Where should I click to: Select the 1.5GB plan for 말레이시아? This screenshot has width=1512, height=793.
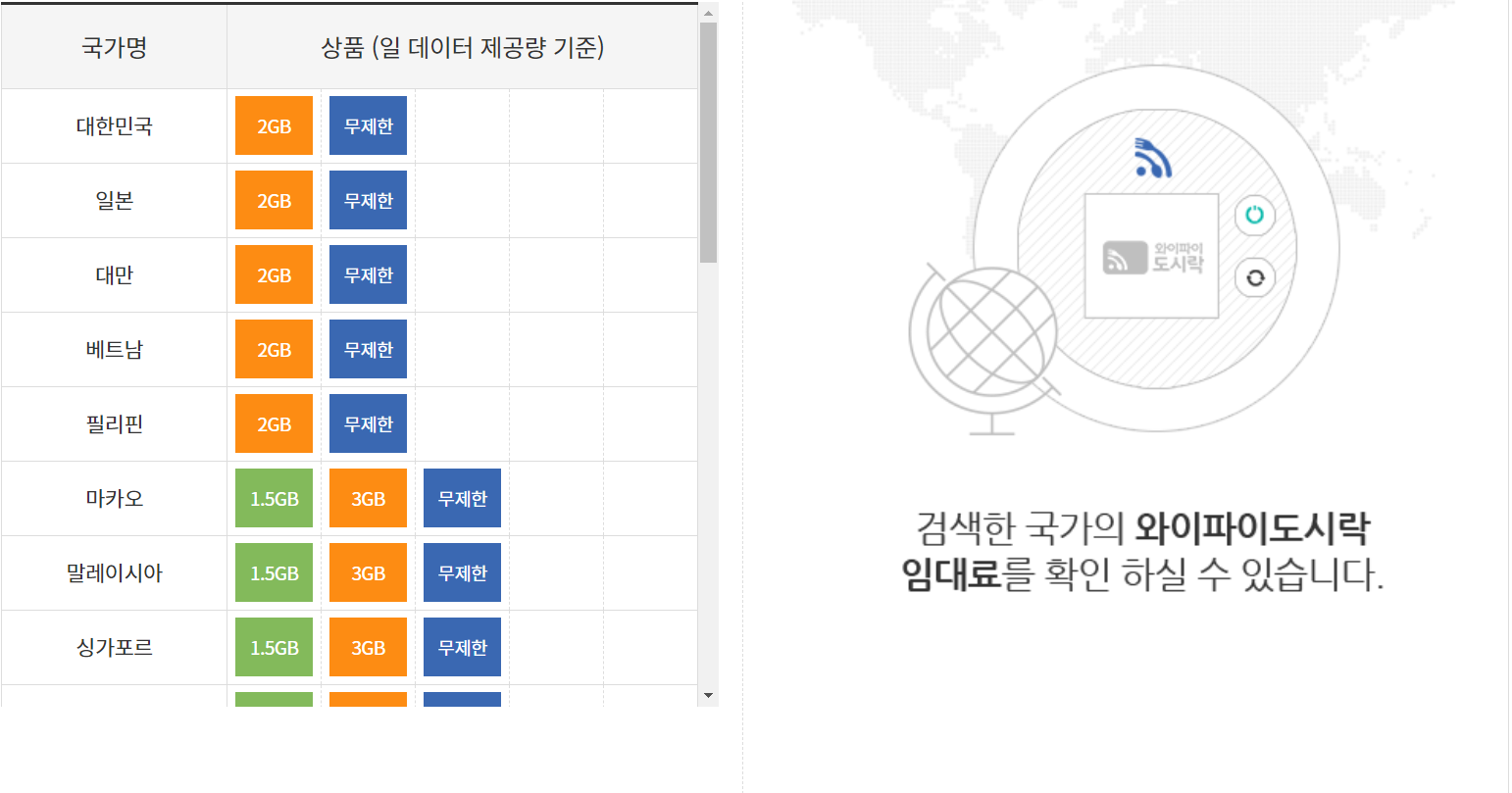(x=274, y=572)
